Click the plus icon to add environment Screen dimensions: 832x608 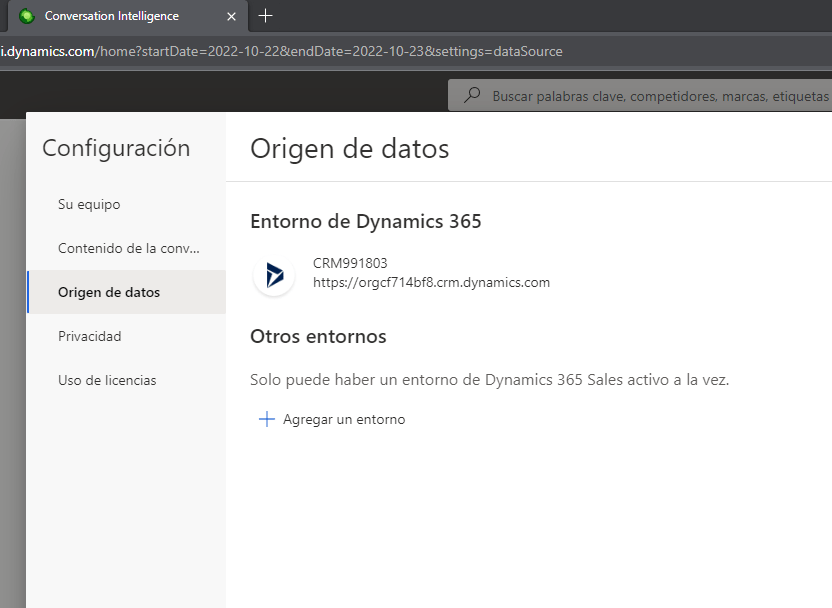click(x=266, y=419)
